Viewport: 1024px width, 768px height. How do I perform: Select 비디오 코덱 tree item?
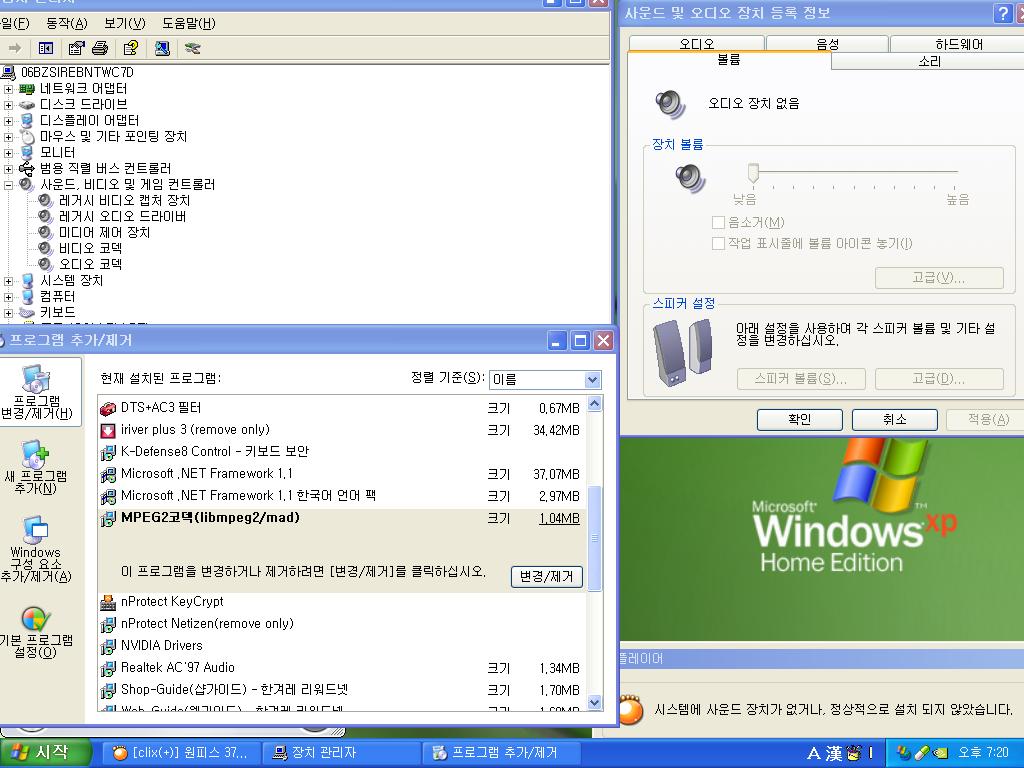click(x=90, y=248)
